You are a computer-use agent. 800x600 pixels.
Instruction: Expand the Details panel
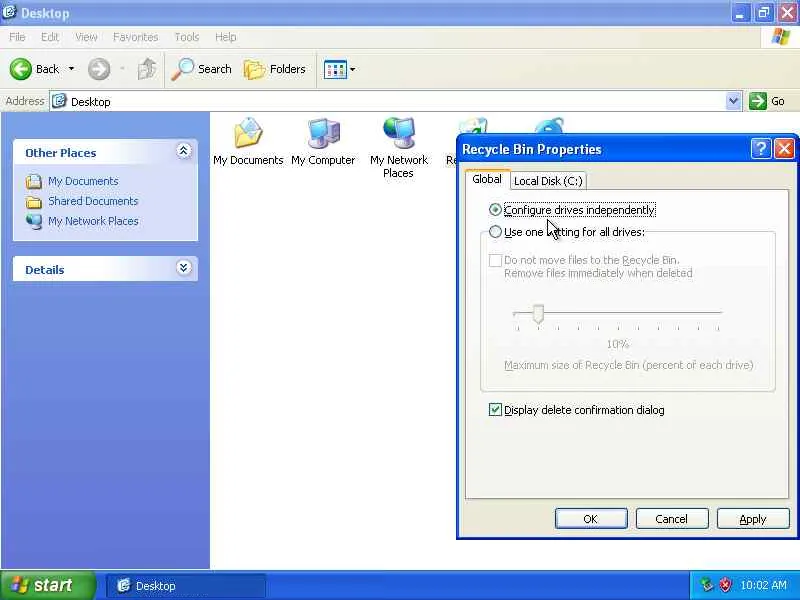(x=184, y=268)
